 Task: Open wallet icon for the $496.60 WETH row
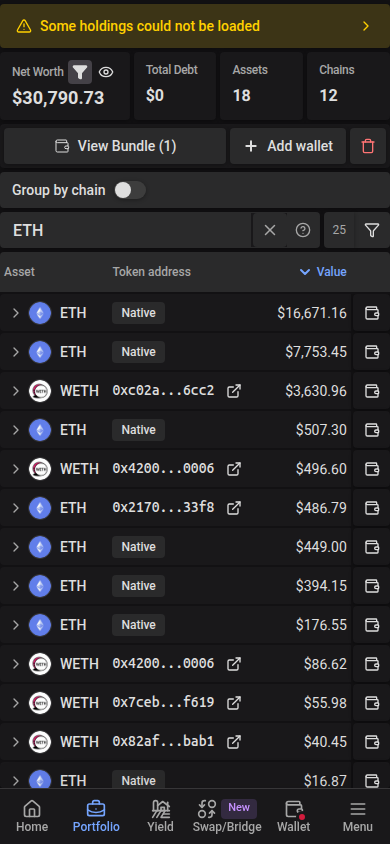(x=372, y=469)
